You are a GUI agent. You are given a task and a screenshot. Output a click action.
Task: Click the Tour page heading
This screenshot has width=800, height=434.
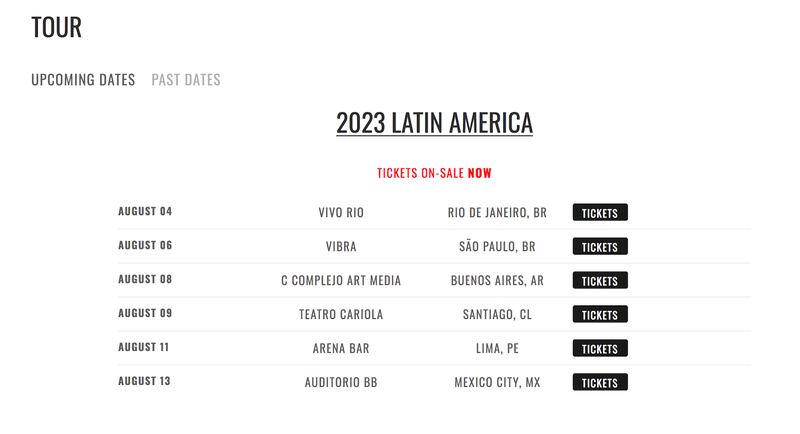(x=56, y=27)
